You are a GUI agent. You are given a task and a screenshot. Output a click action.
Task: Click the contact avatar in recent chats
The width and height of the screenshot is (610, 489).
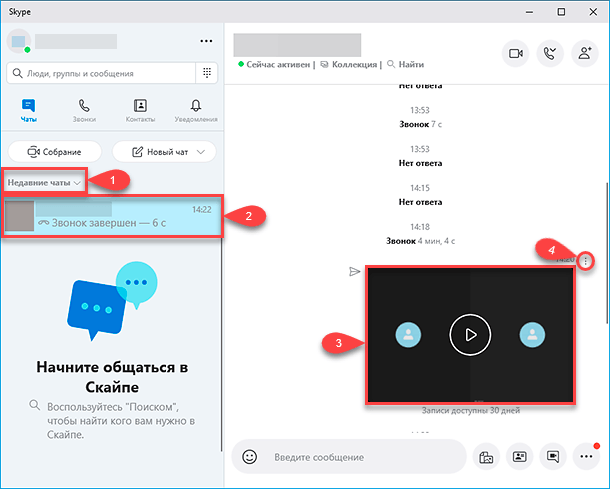click(19, 216)
